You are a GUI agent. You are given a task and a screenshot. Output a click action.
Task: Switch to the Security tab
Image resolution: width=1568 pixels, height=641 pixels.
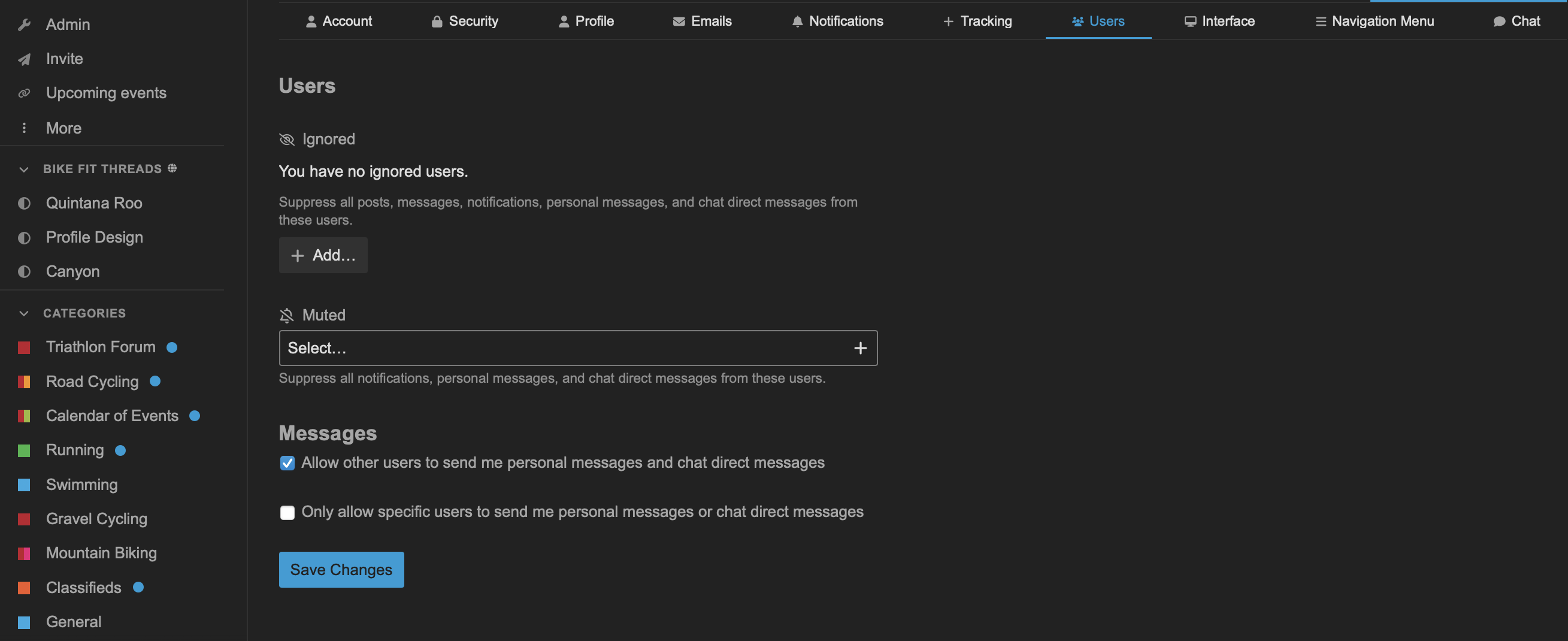[x=464, y=22]
